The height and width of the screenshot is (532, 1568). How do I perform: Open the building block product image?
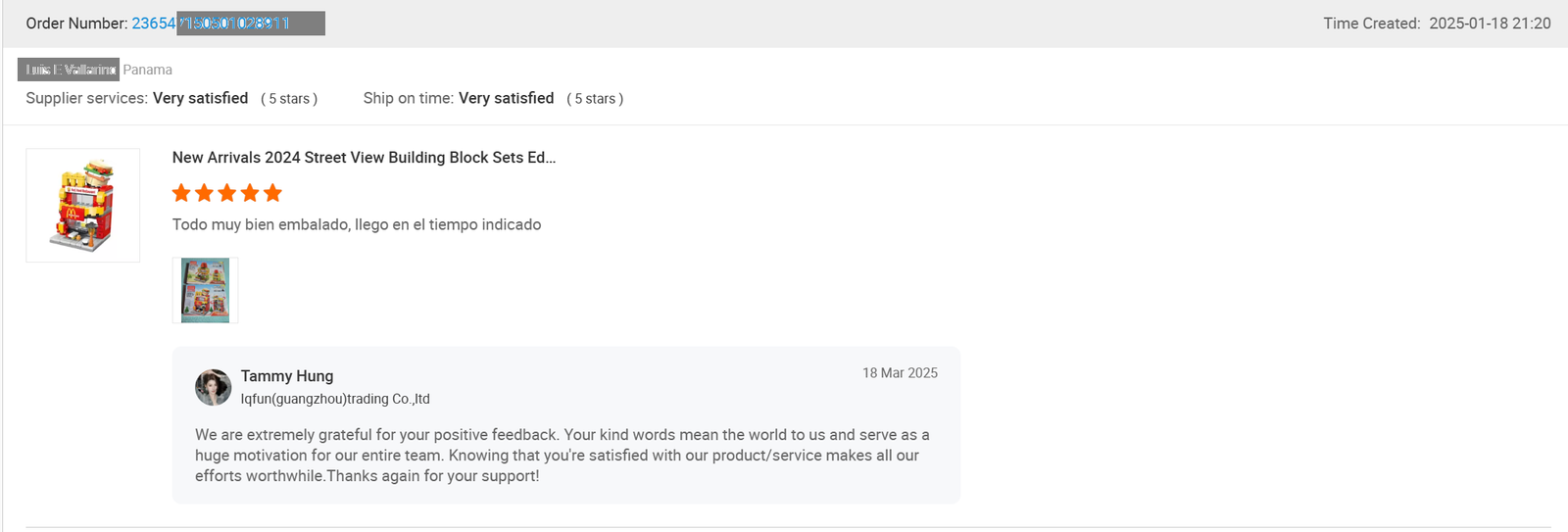pyautogui.click(x=83, y=206)
